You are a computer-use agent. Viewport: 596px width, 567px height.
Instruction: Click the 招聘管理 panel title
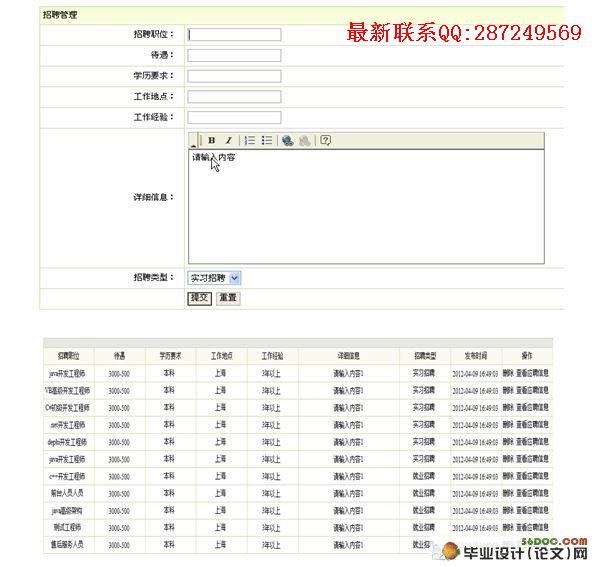coord(60,15)
